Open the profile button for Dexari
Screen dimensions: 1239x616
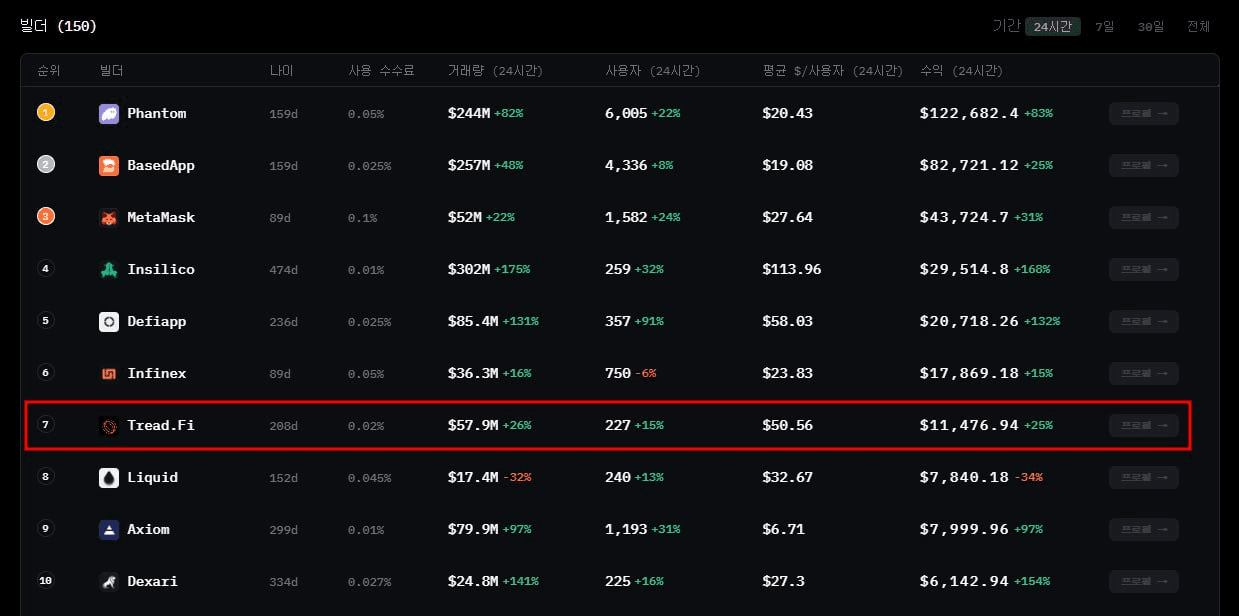pos(1143,582)
